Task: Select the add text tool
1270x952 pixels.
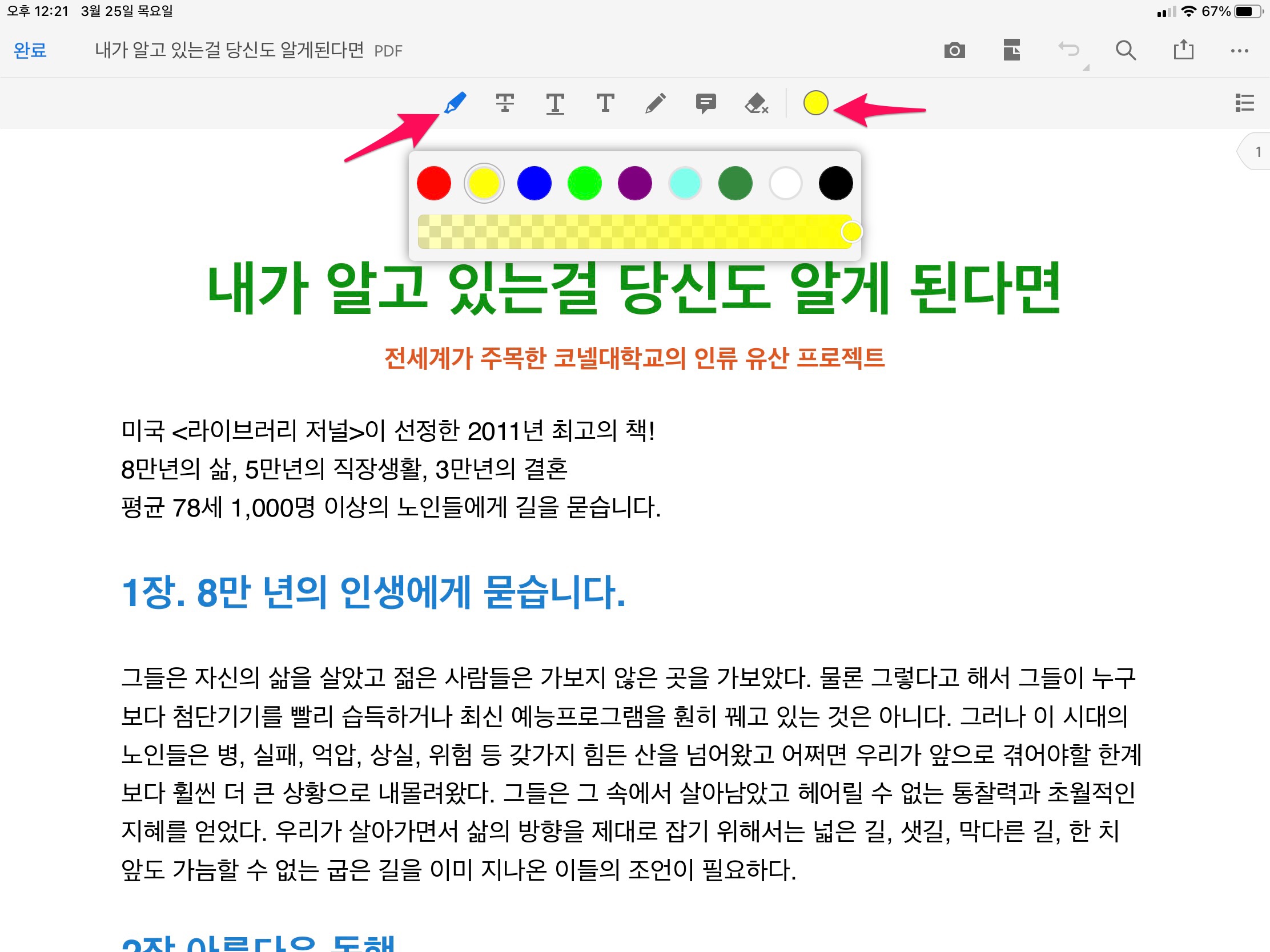Action: [x=605, y=103]
